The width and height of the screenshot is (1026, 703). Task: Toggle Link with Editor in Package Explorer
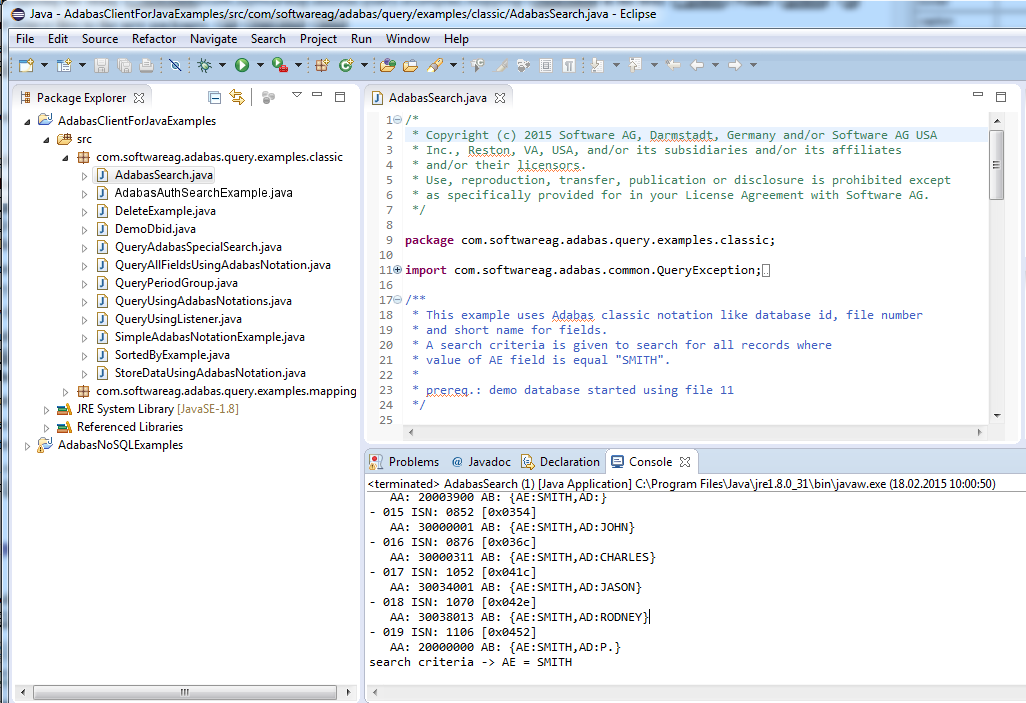237,97
